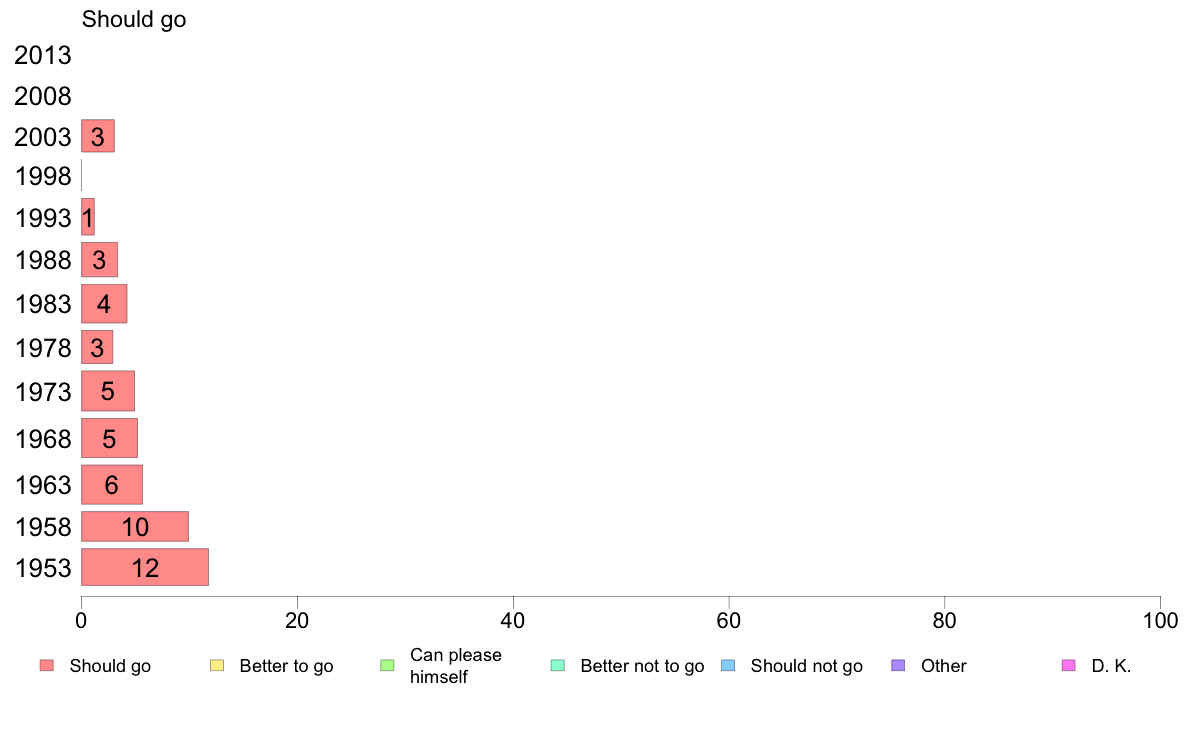The width and height of the screenshot is (1188, 736).
Task: Click the pink 'D. K.' legend swatch
Action: [1068, 666]
